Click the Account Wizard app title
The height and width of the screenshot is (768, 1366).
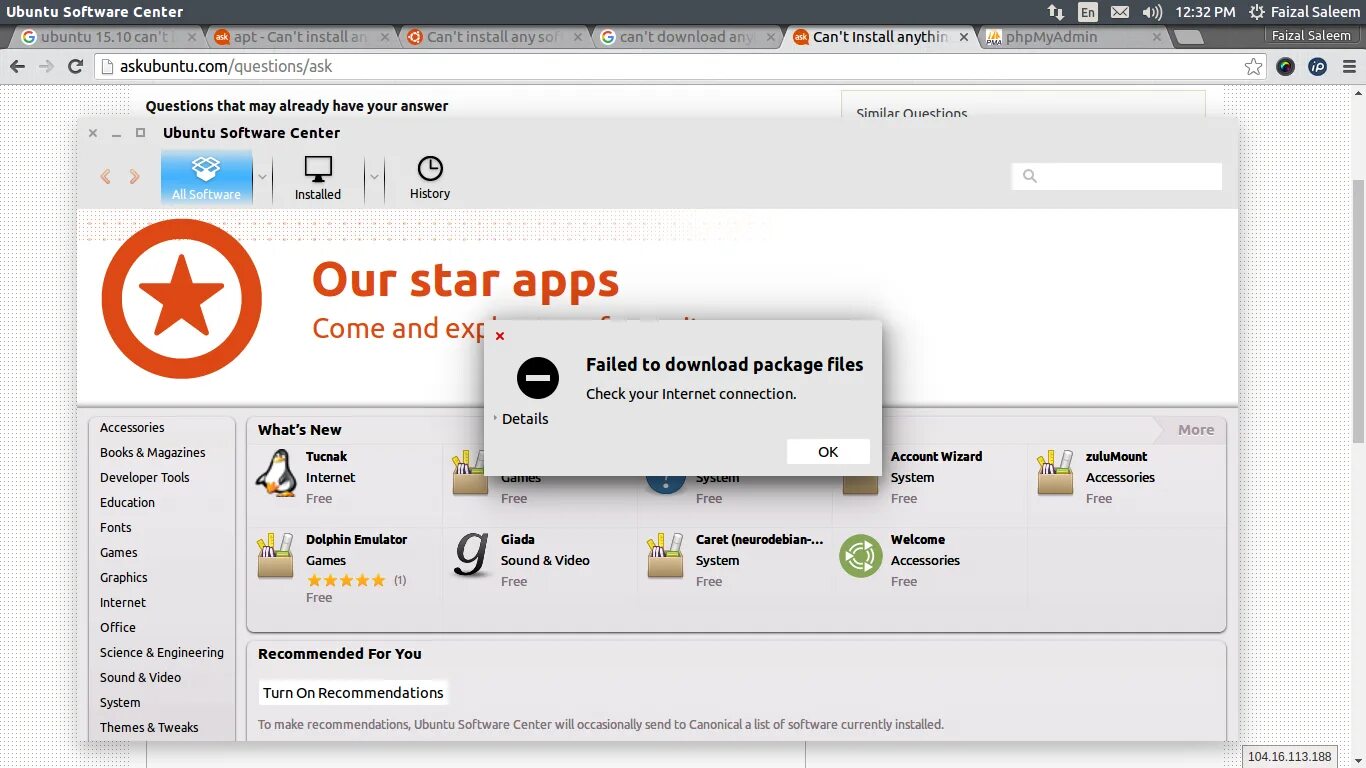(x=936, y=456)
